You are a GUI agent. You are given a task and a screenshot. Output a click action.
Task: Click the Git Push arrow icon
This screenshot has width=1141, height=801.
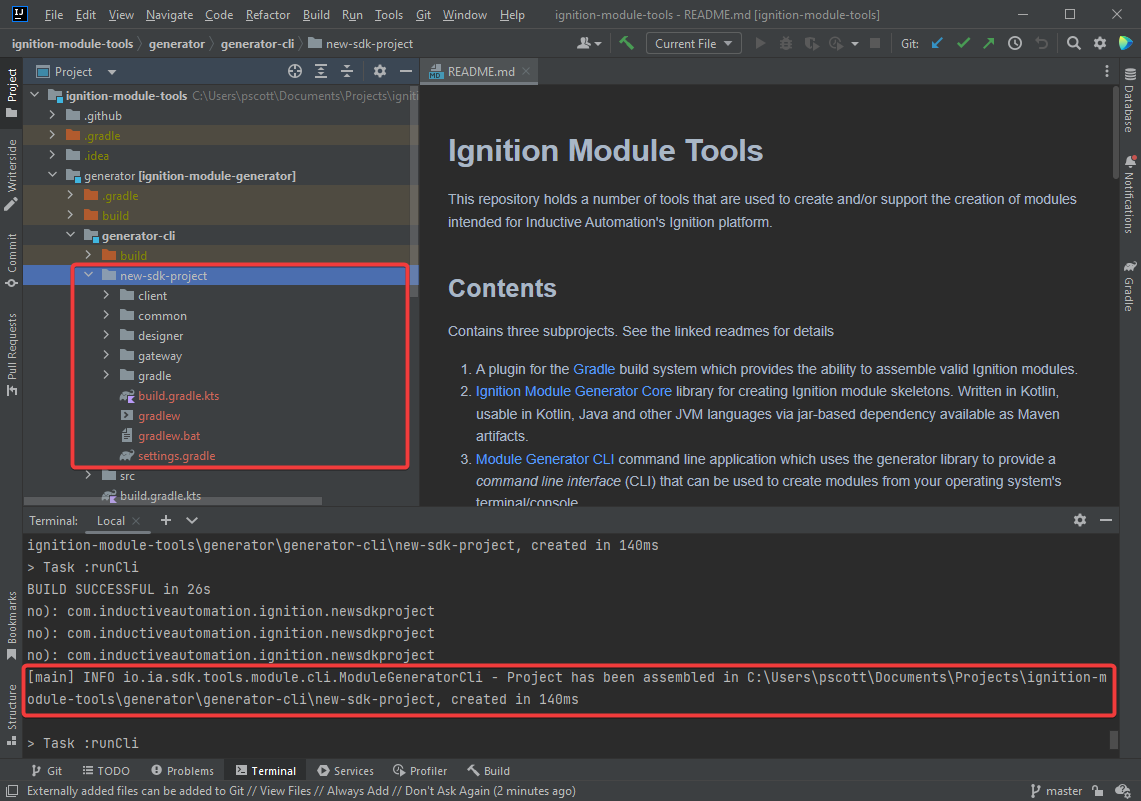tap(989, 44)
